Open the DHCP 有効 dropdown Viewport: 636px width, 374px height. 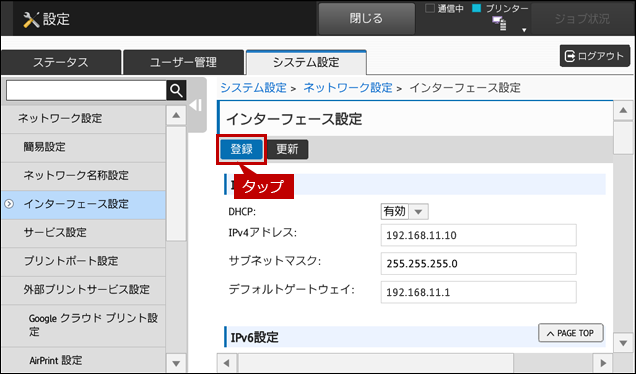click(404, 211)
